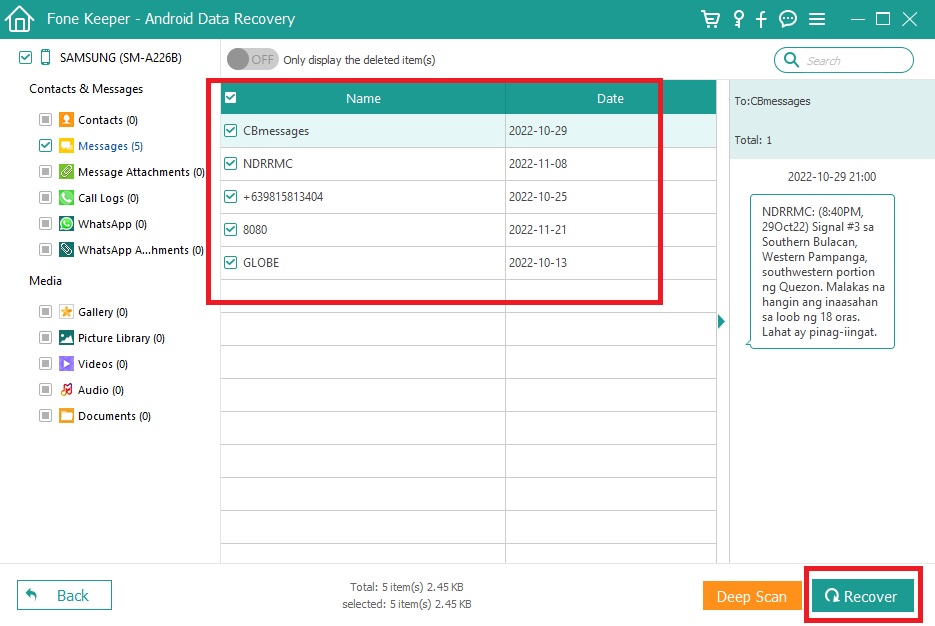
Task: Select Call Logs in the sidebar
Action: pos(108,198)
